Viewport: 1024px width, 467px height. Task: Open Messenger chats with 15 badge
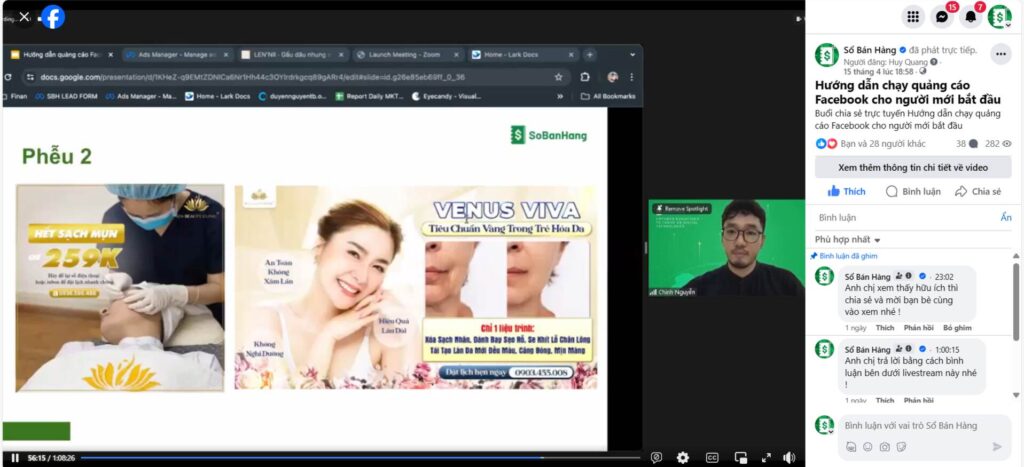pyautogui.click(x=942, y=17)
